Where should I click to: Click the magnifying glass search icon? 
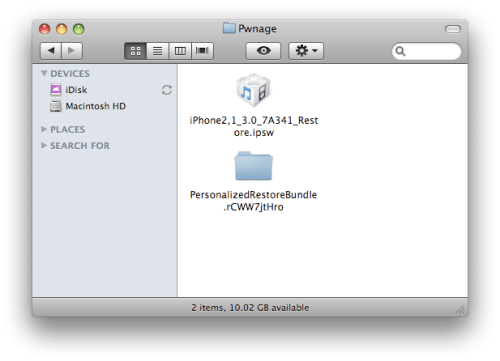tap(400, 51)
